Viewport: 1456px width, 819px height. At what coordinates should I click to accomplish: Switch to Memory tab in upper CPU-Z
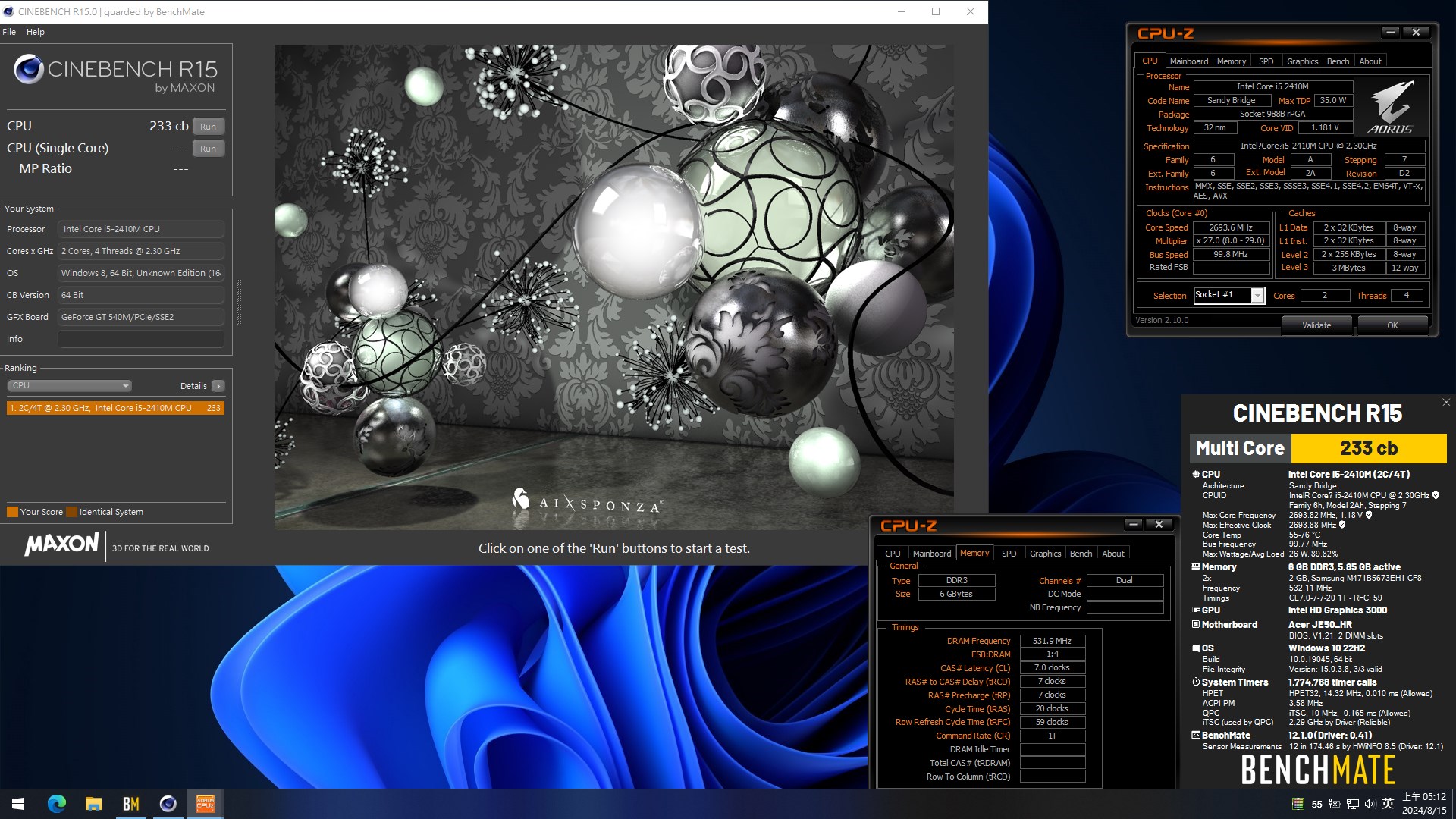(x=1231, y=61)
